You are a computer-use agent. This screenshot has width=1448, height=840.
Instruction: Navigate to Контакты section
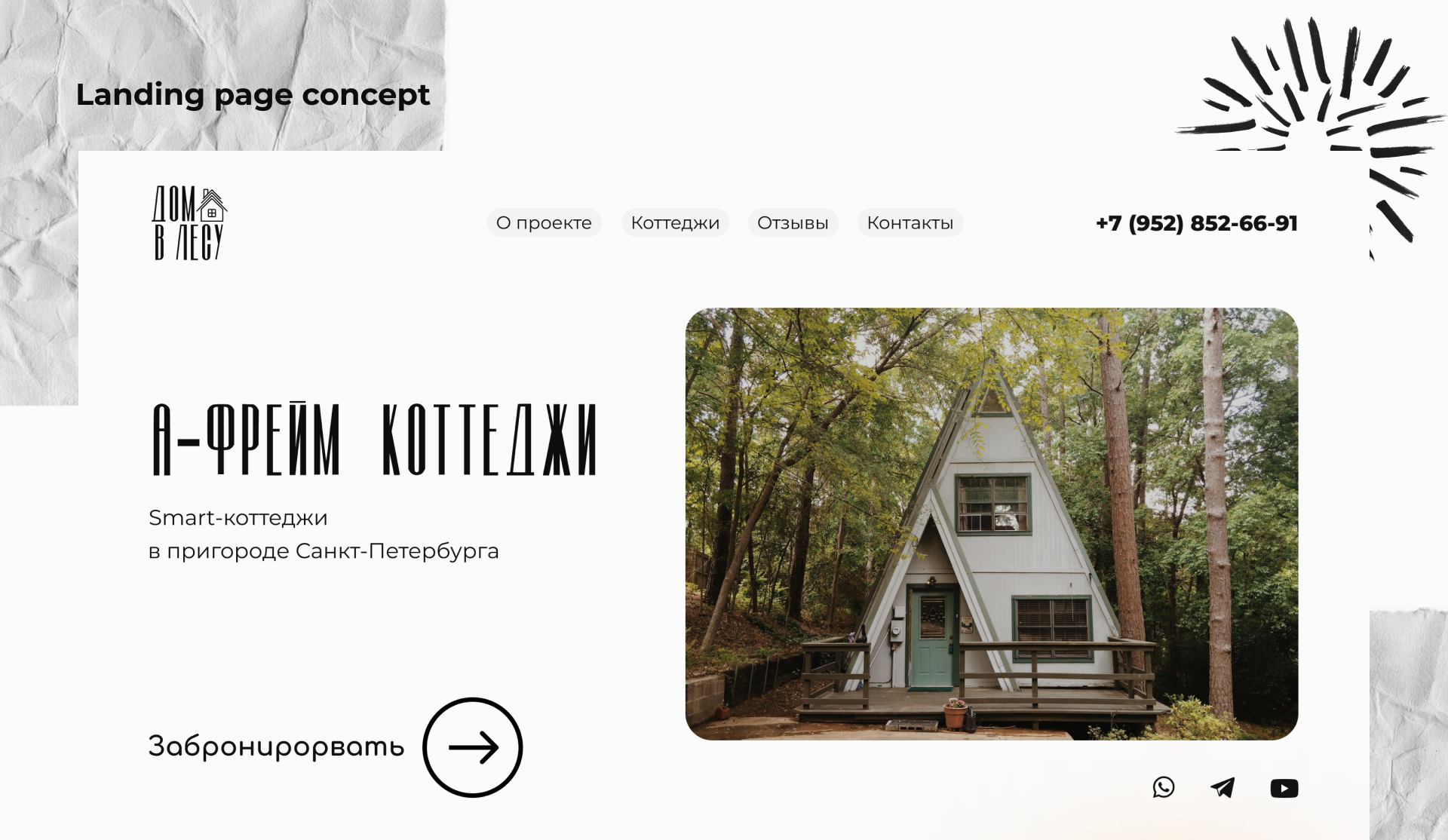pos(910,223)
